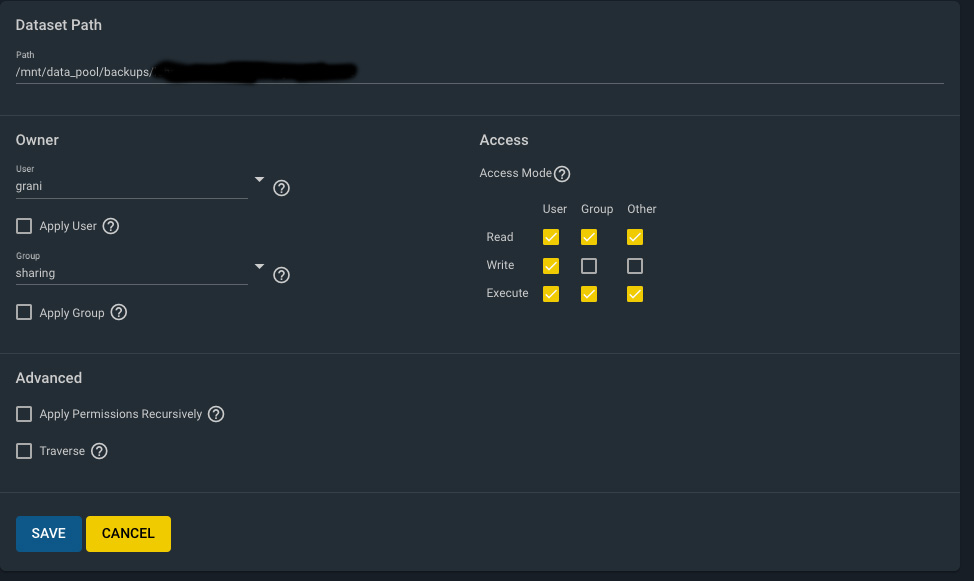
Task: Click the CANCEL button
Action: coord(129,534)
